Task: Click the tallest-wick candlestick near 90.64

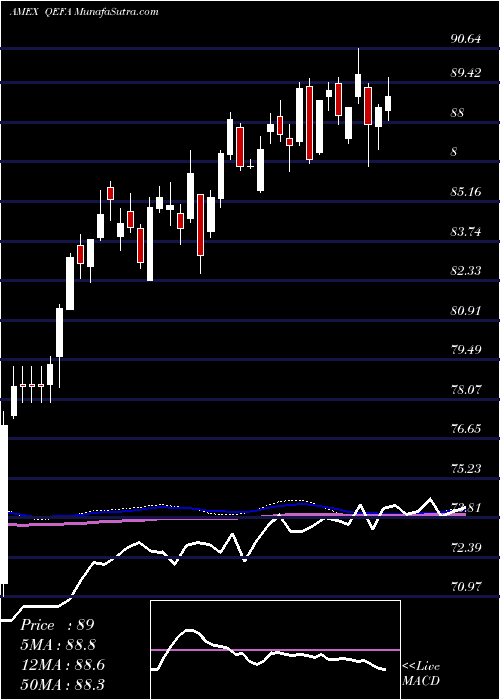Action: [x=358, y=76]
